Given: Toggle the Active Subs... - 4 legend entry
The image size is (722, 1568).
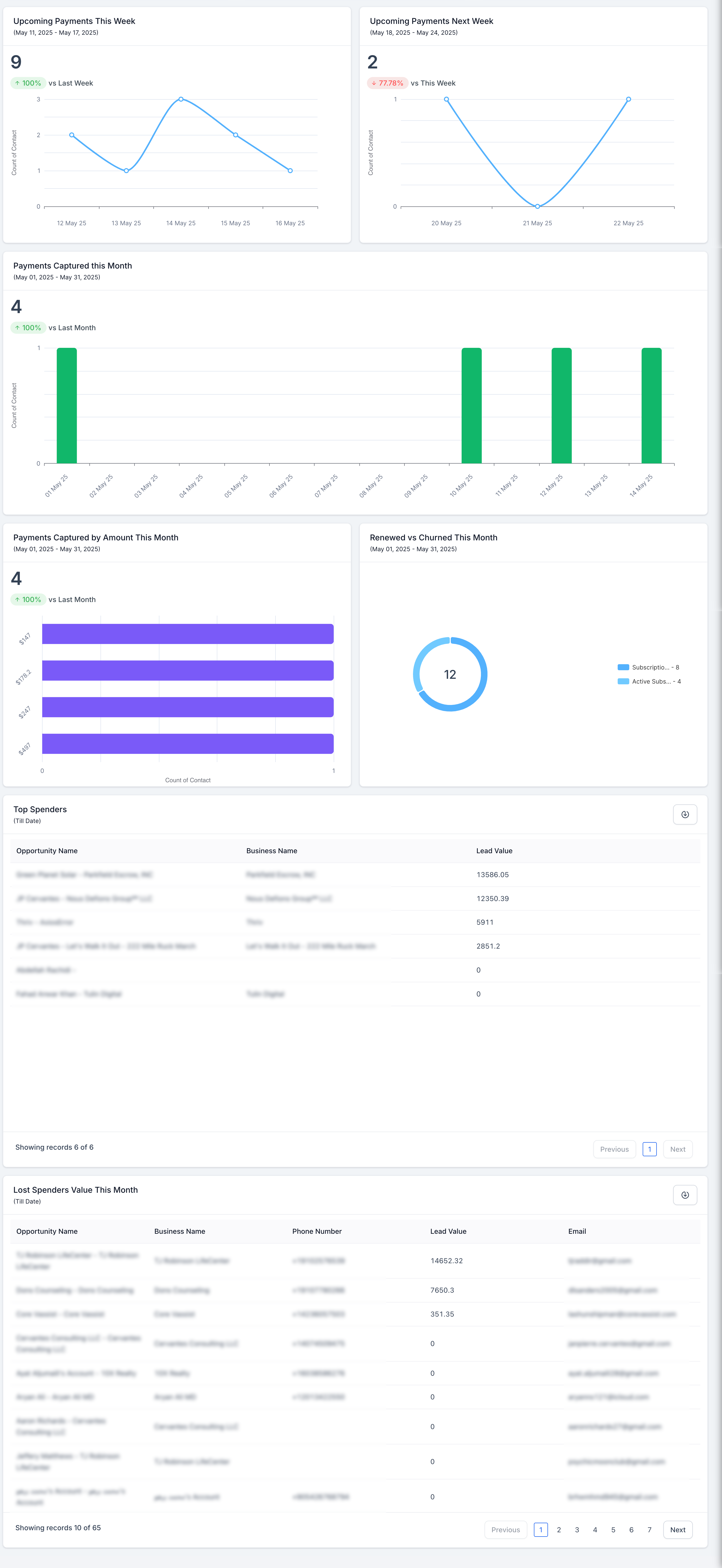Looking at the screenshot, I should [x=649, y=681].
